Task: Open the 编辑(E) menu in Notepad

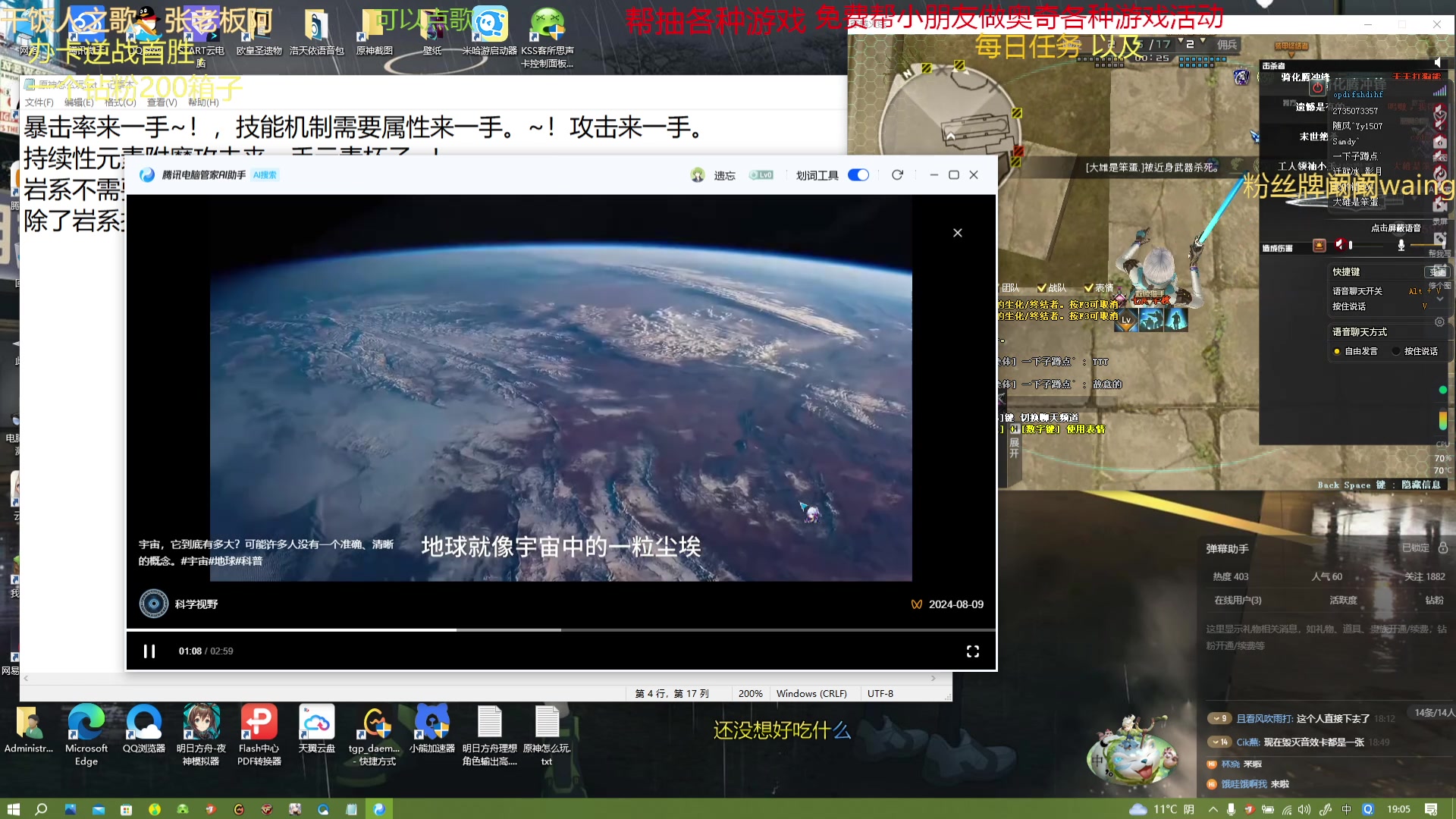Action: tap(79, 102)
